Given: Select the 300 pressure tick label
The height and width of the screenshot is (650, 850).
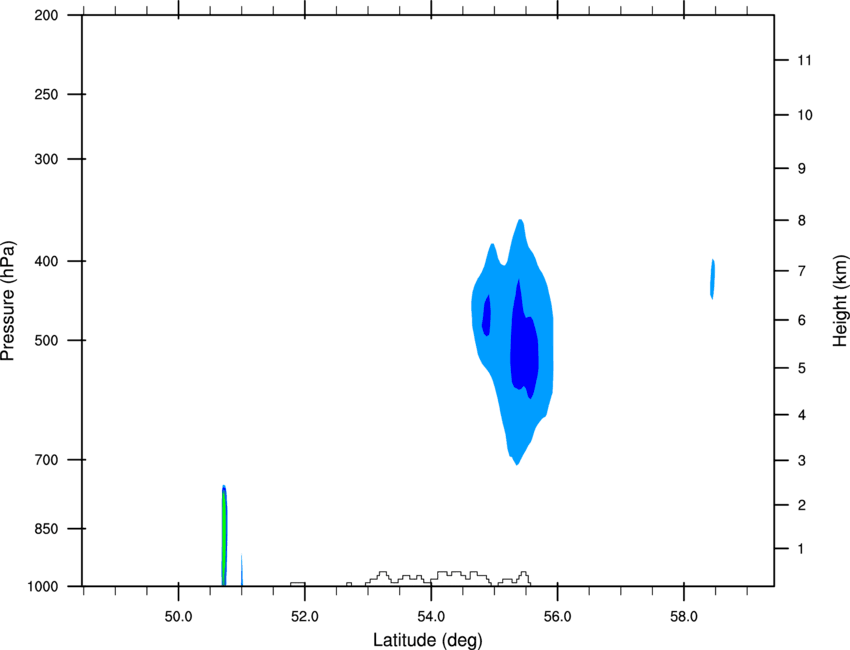Looking at the screenshot, I should 46,159.
